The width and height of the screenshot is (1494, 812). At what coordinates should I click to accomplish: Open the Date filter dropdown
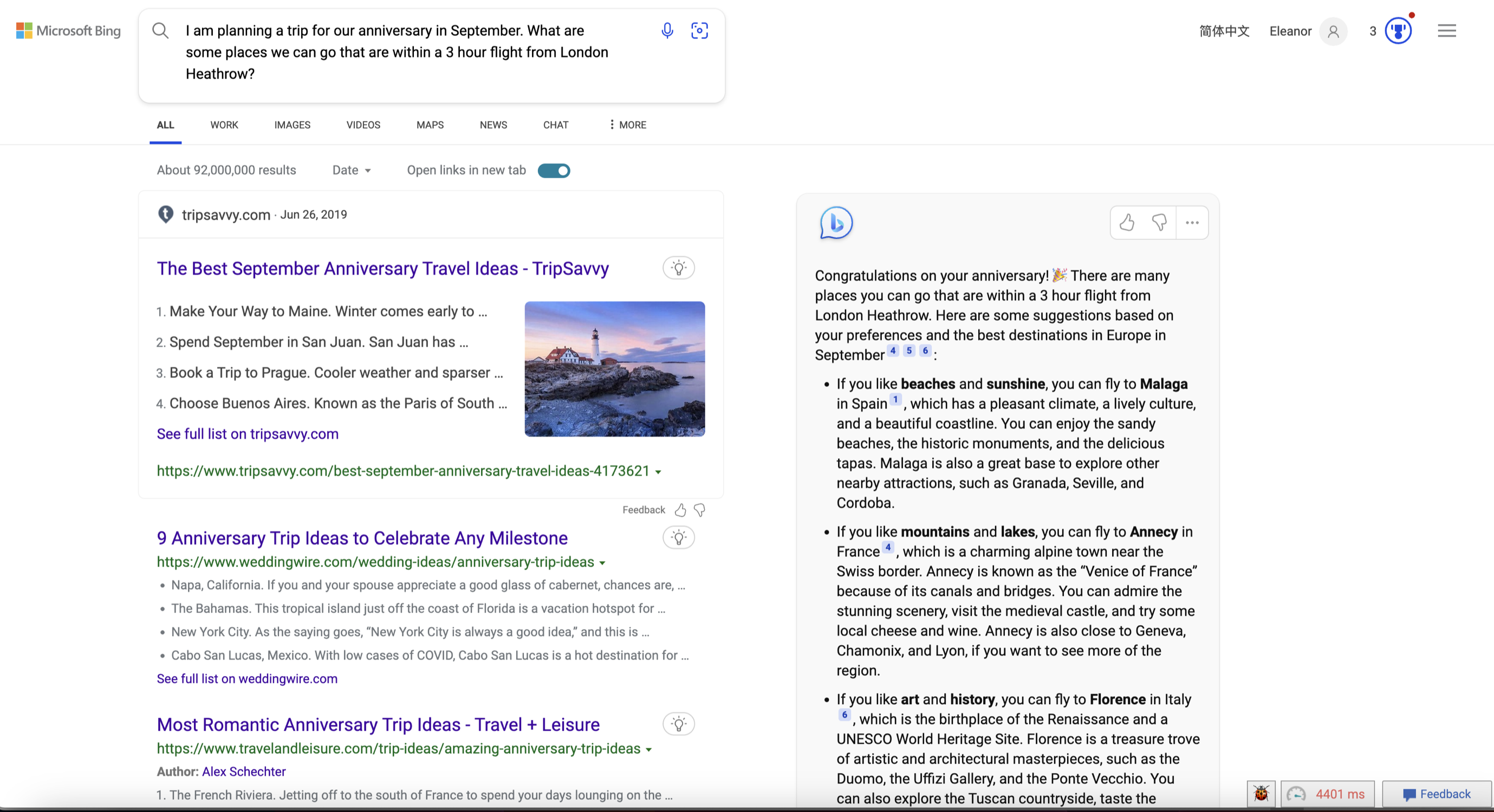tap(352, 170)
